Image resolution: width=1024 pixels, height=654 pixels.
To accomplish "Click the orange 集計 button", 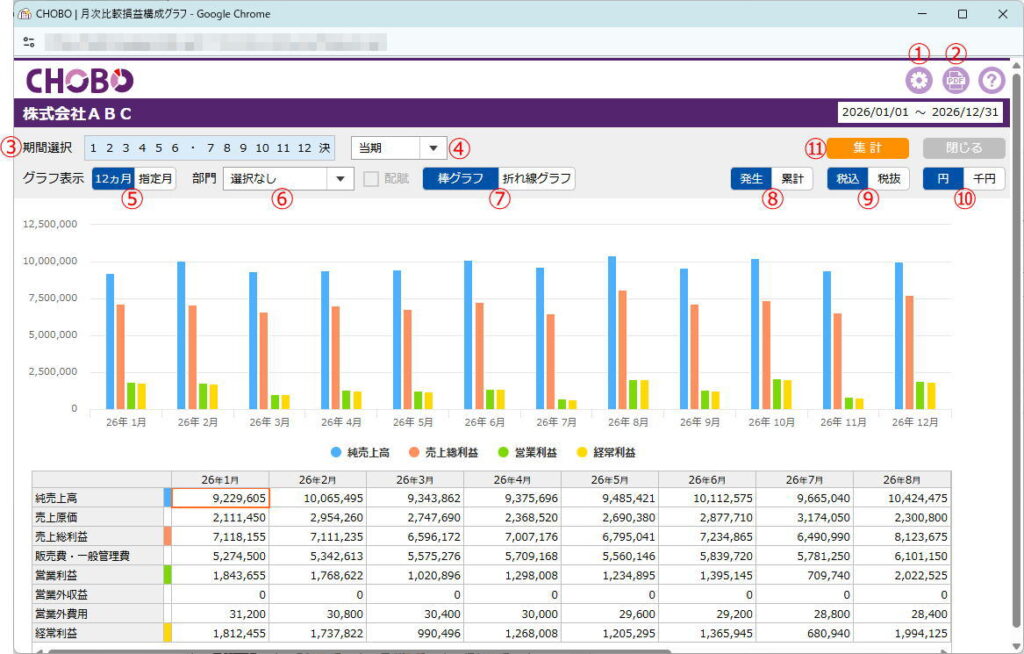I will pyautogui.click(x=867, y=148).
